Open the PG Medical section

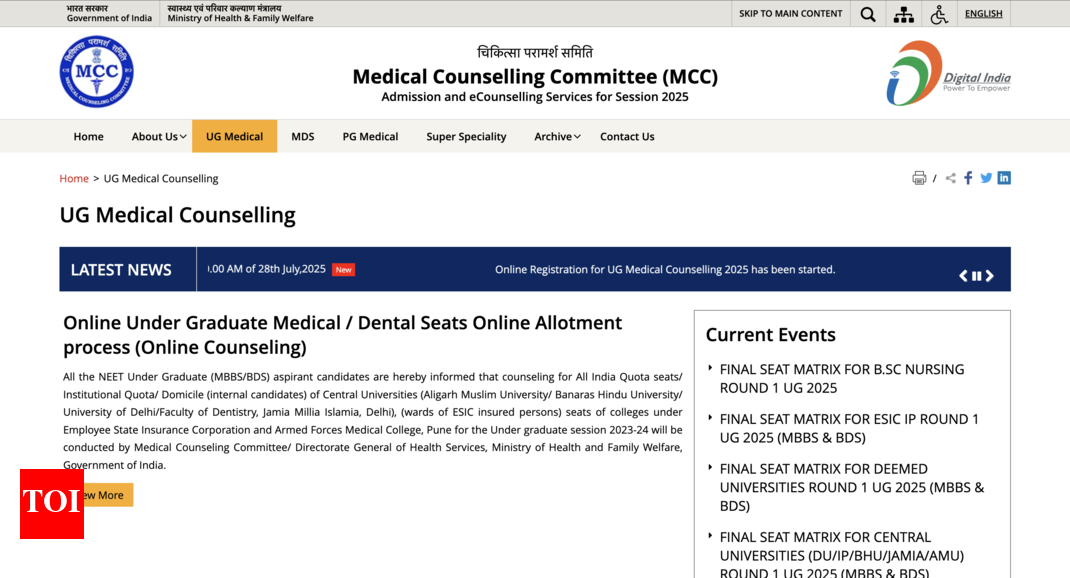pos(370,136)
